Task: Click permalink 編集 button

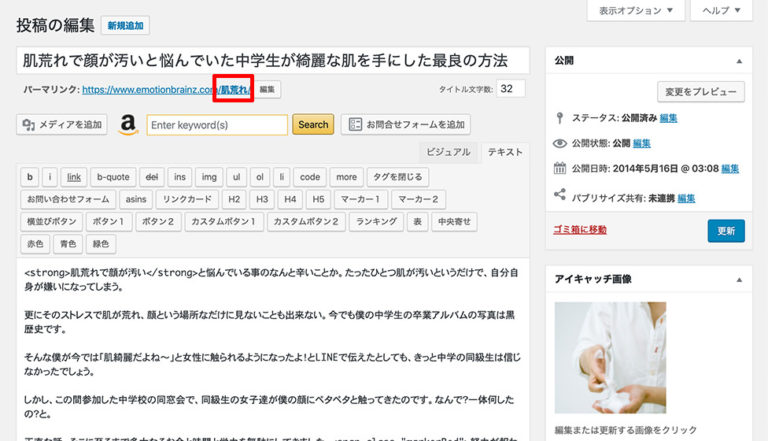Action: click(x=267, y=89)
